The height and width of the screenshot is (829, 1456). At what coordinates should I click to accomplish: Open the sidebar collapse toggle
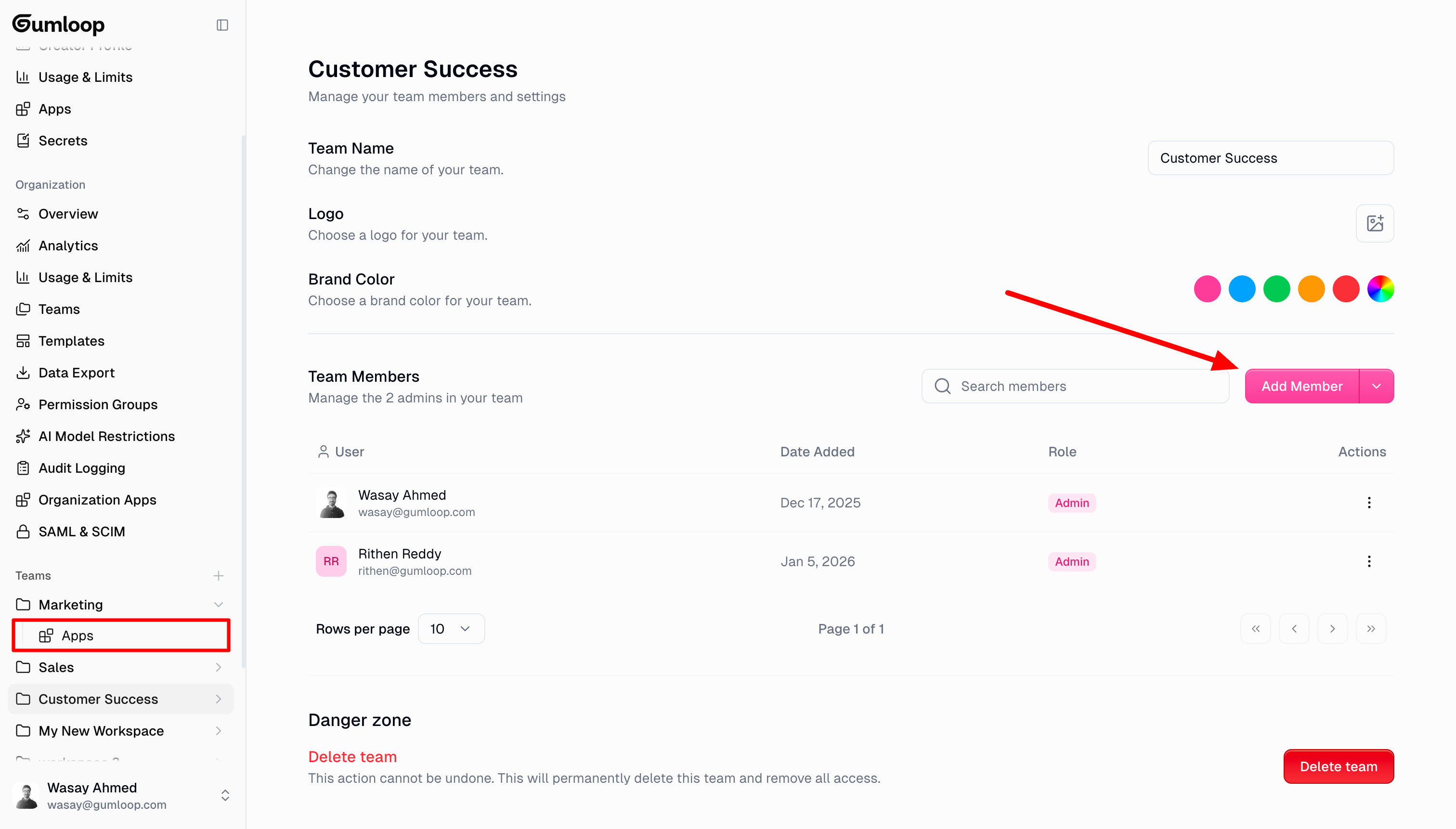[222, 25]
